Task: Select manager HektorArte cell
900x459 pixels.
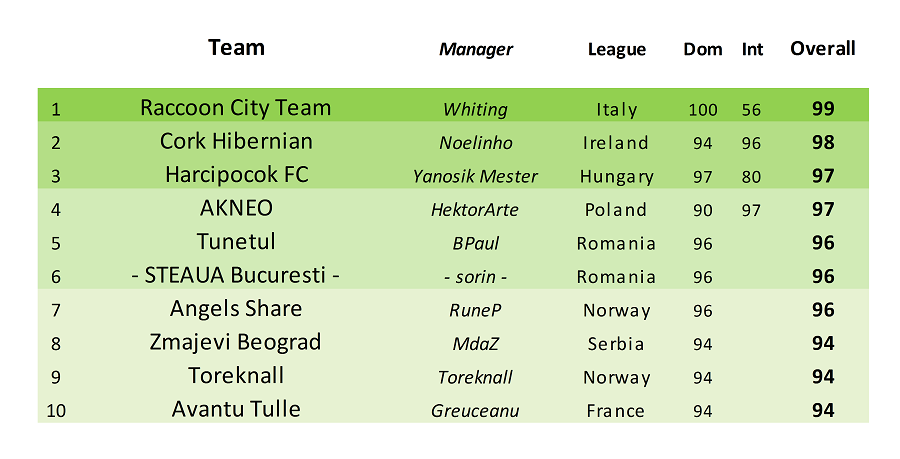Action: point(475,209)
